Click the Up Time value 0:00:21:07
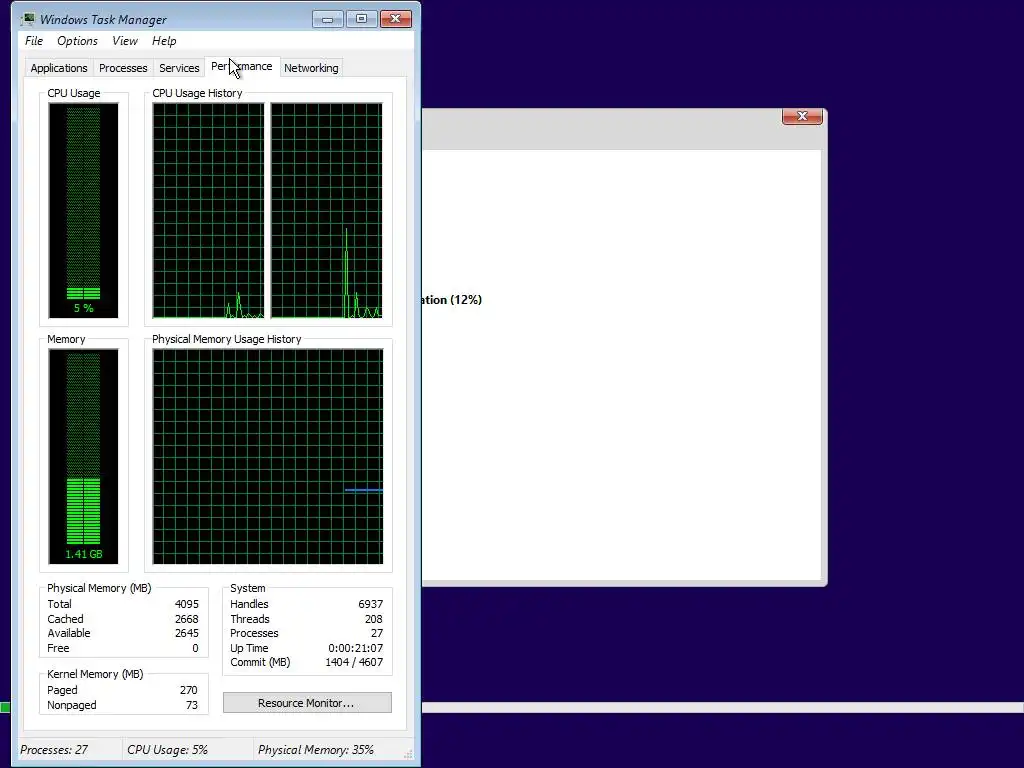The width and height of the screenshot is (1024, 768). [355, 648]
